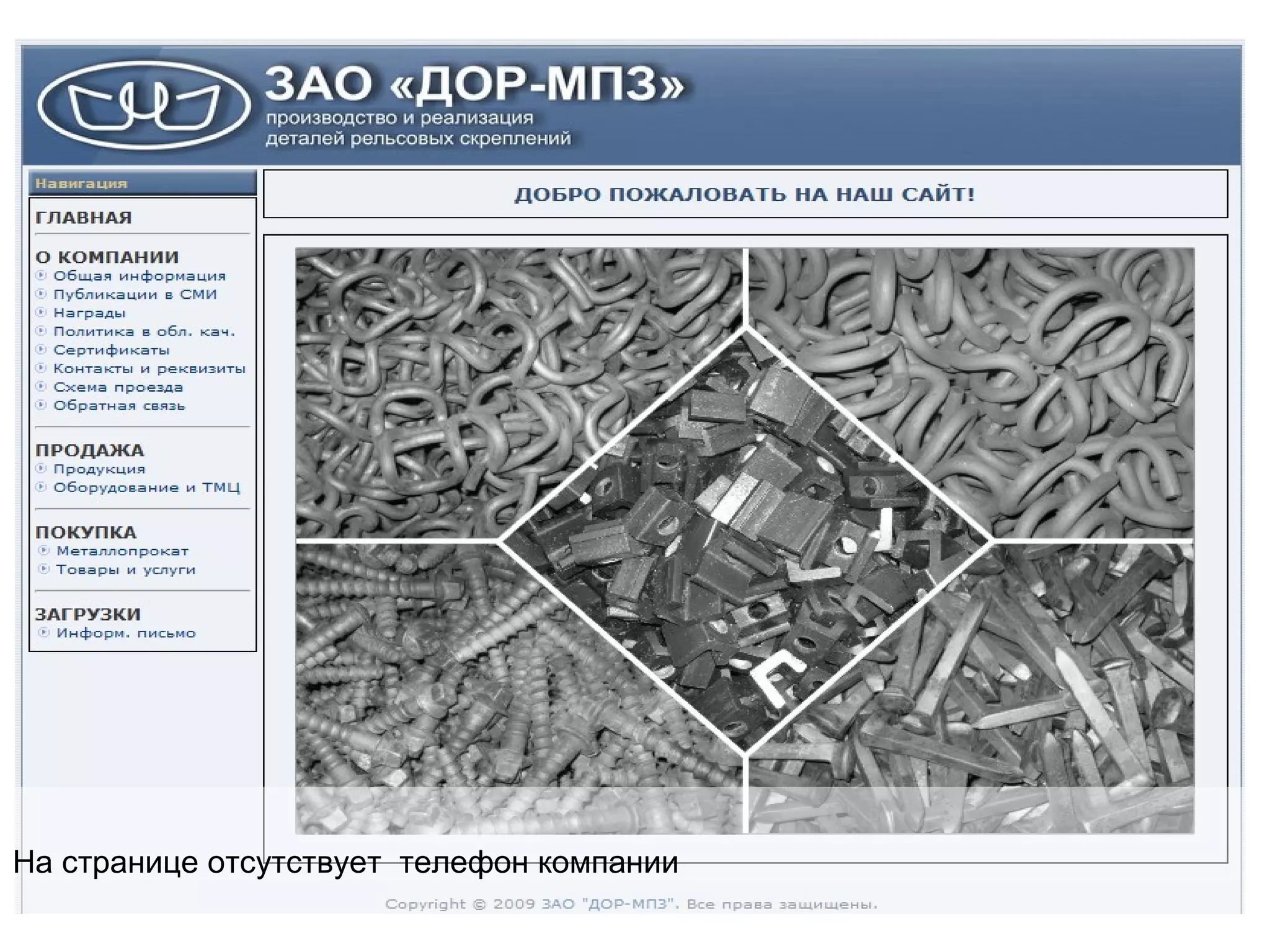Click bullet icon beside Информ. письмо
The width and height of the screenshot is (1270, 952).
click(43, 633)
